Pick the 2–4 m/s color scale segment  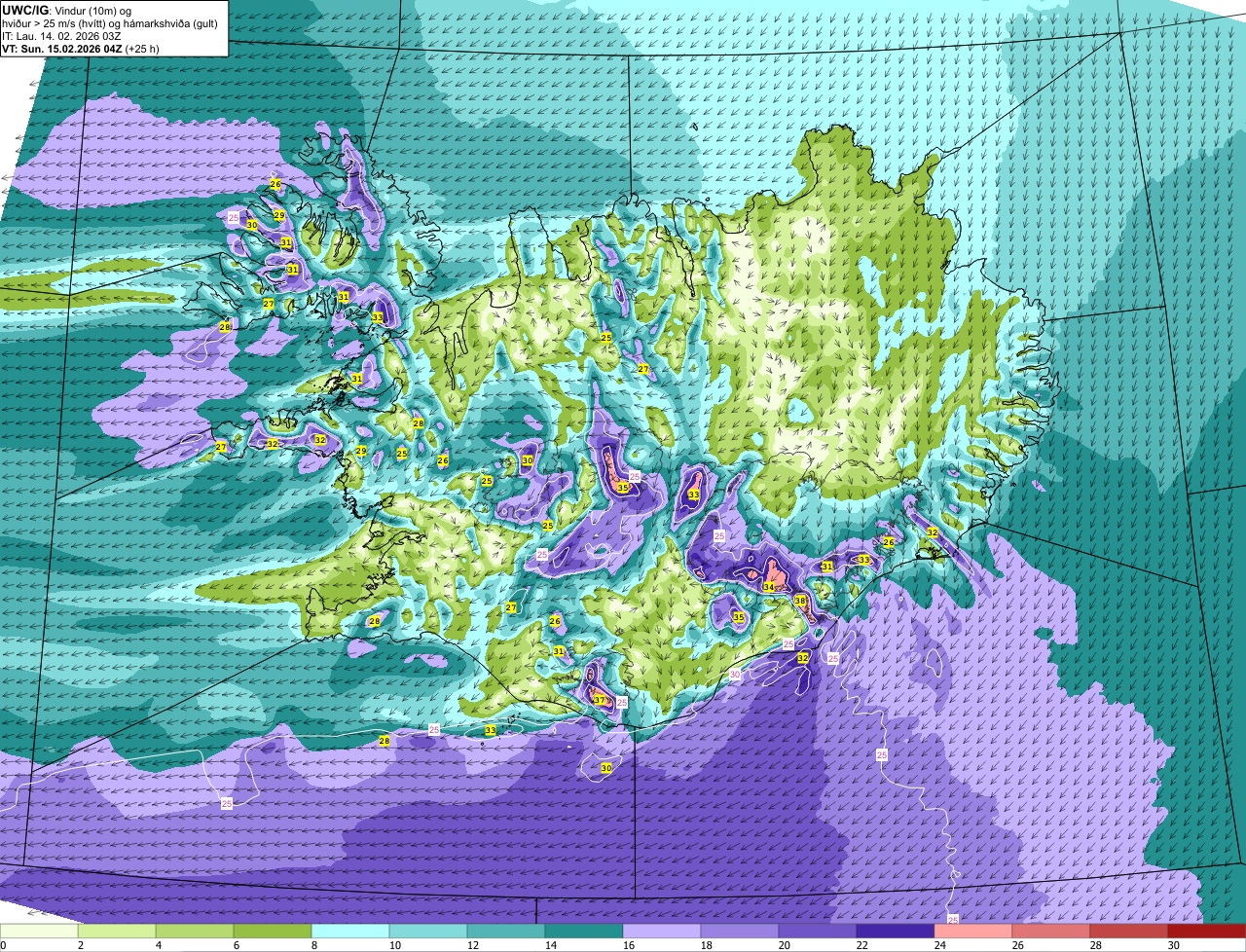point(117,932)
